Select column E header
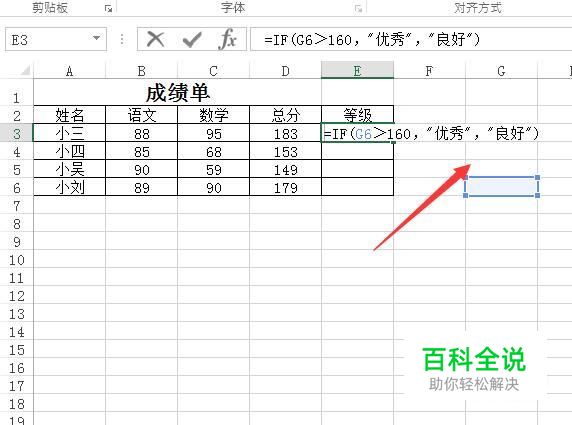The height and width of the screenshot is (425, 572). click(x=357, y=70)
